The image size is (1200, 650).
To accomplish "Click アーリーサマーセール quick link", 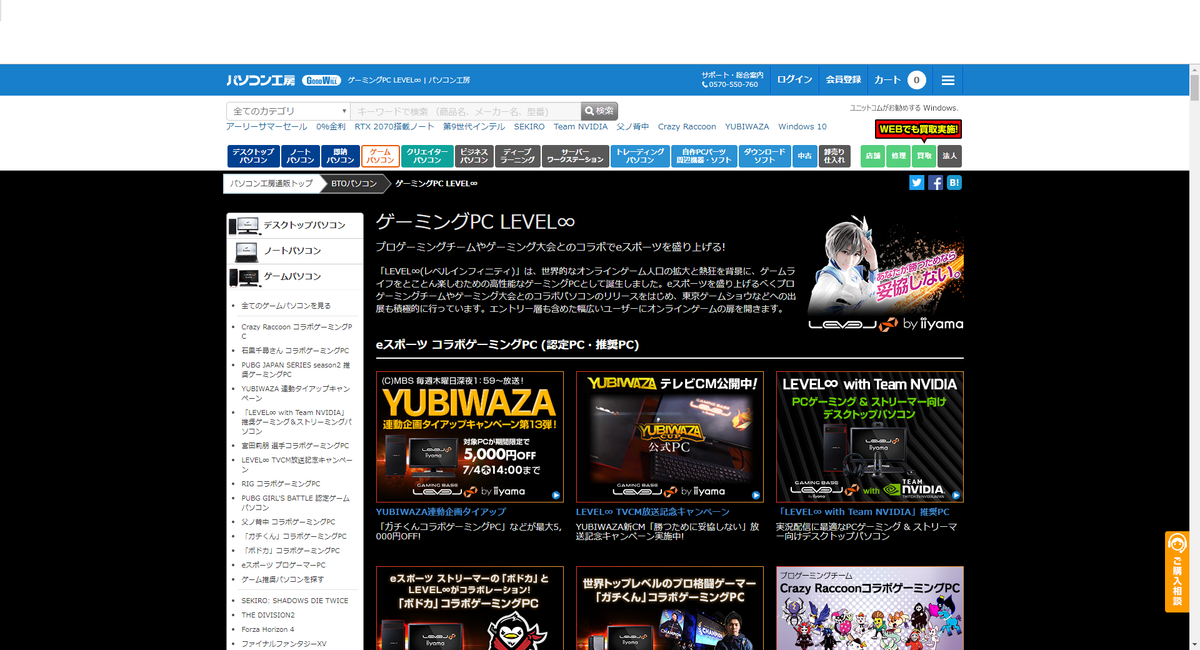I will coord(267,127).
